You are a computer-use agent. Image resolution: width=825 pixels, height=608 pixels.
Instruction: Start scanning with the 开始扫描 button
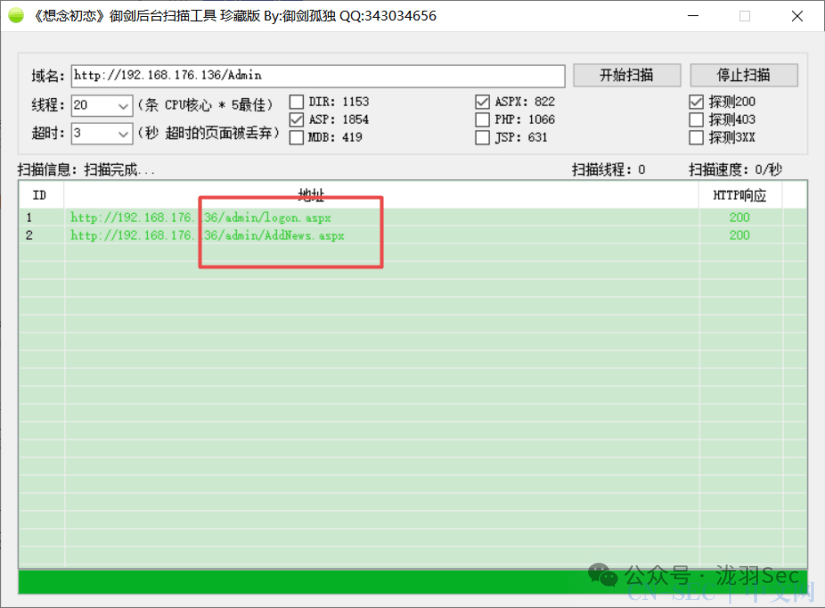click(627, 75)
